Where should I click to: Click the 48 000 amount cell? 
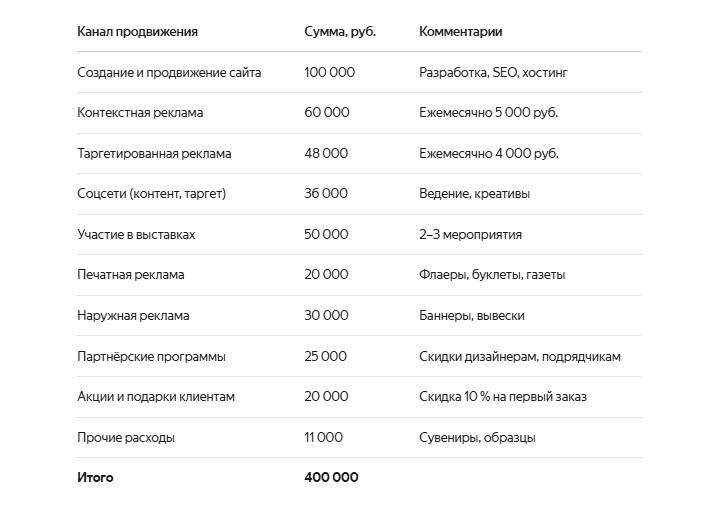[x=326, y=154]
